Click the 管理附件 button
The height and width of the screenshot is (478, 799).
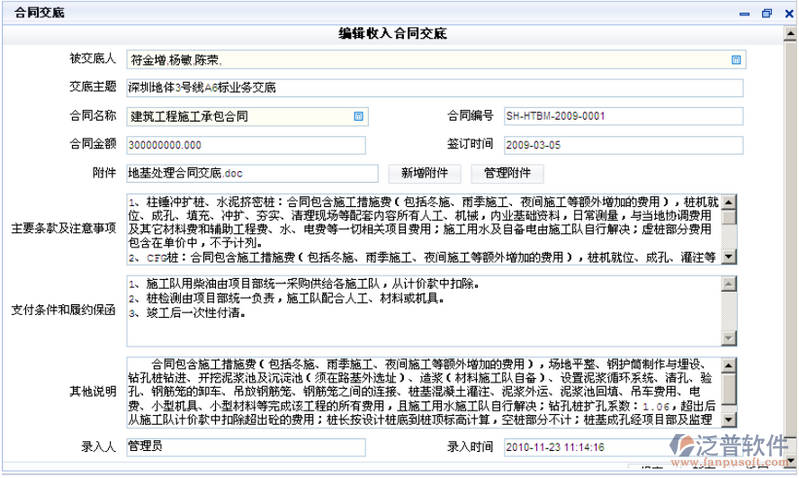pos(507,173)
